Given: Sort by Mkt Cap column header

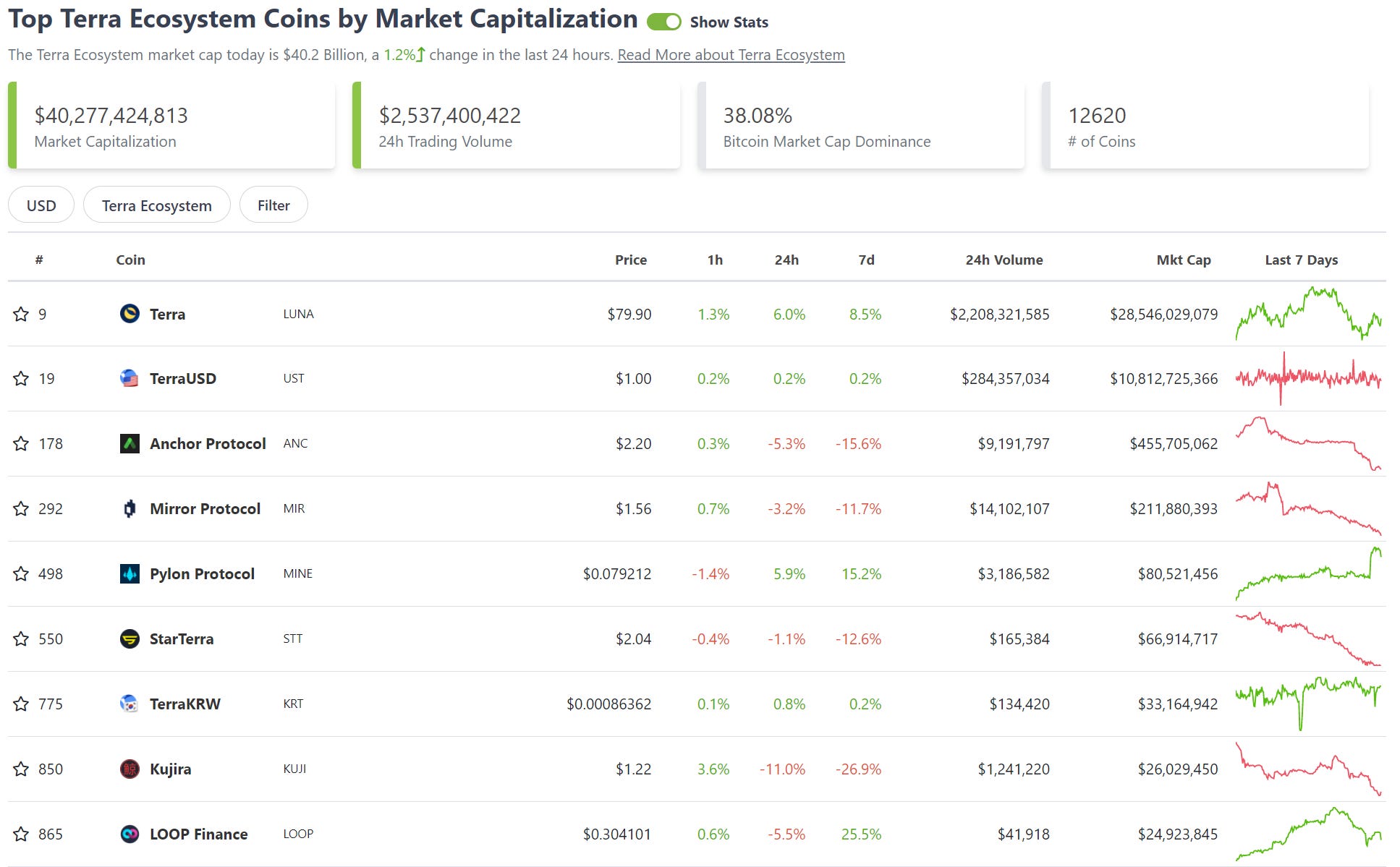Looking at the screenshot, I should (x=1184, y=260).
